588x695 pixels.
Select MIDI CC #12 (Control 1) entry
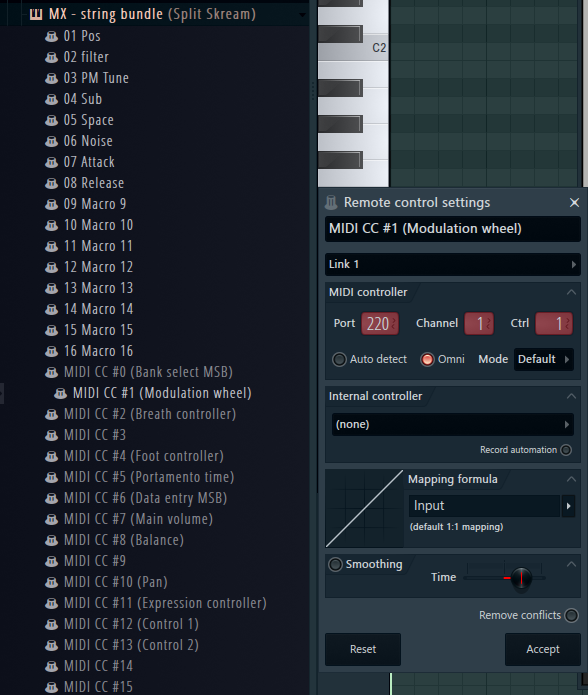tap(131, 624)
